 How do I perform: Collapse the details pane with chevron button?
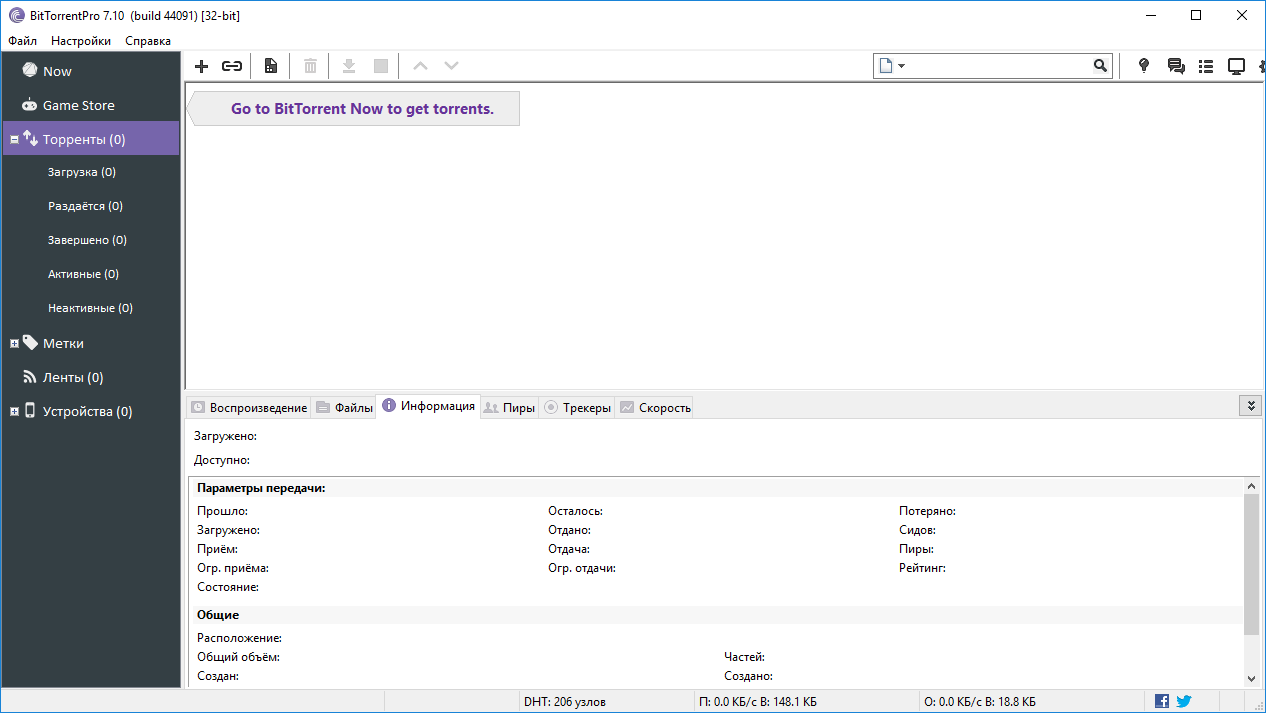pos(1249,405)
